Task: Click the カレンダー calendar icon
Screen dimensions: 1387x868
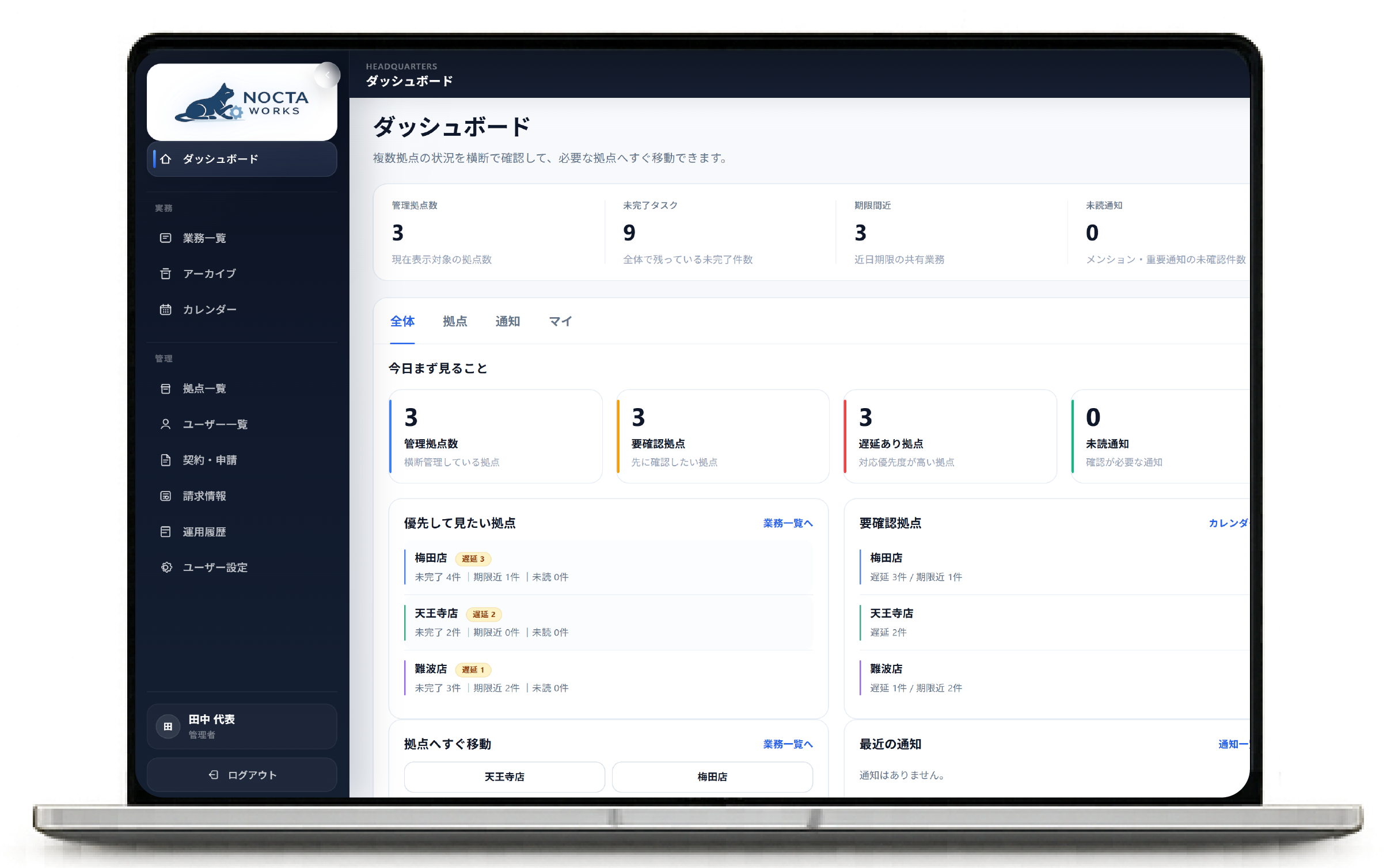Action: point(165,310)
